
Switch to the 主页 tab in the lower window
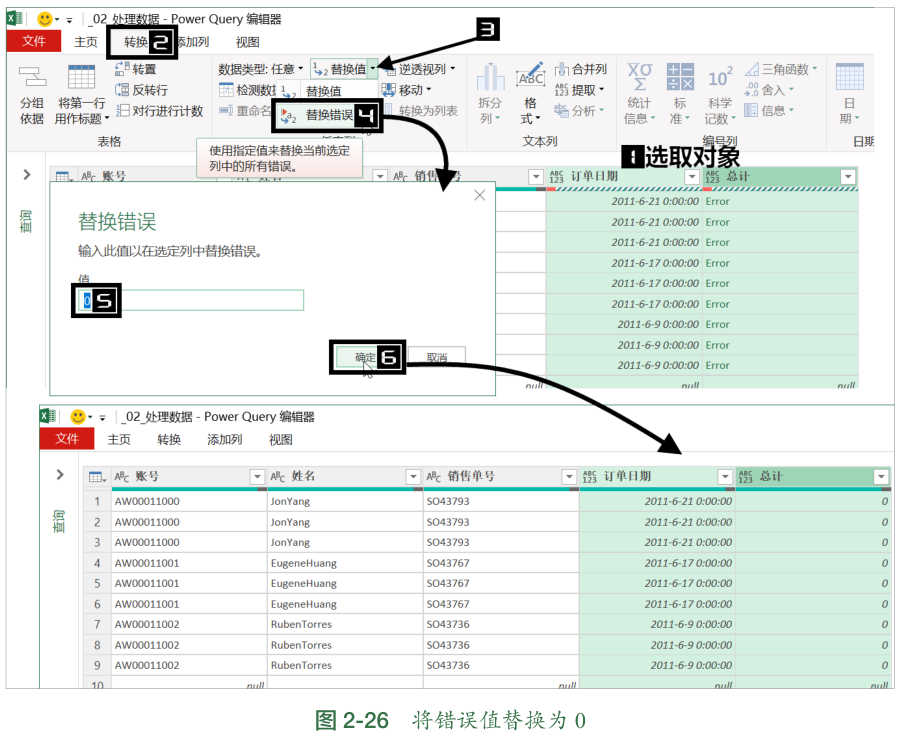pos(119,440)
